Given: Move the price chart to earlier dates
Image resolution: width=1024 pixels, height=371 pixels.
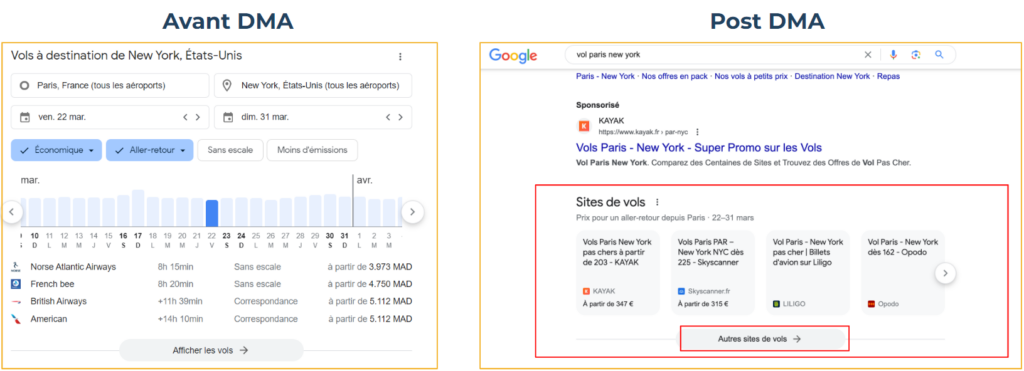Looking at the screenshot, I should tap(12, 212).
